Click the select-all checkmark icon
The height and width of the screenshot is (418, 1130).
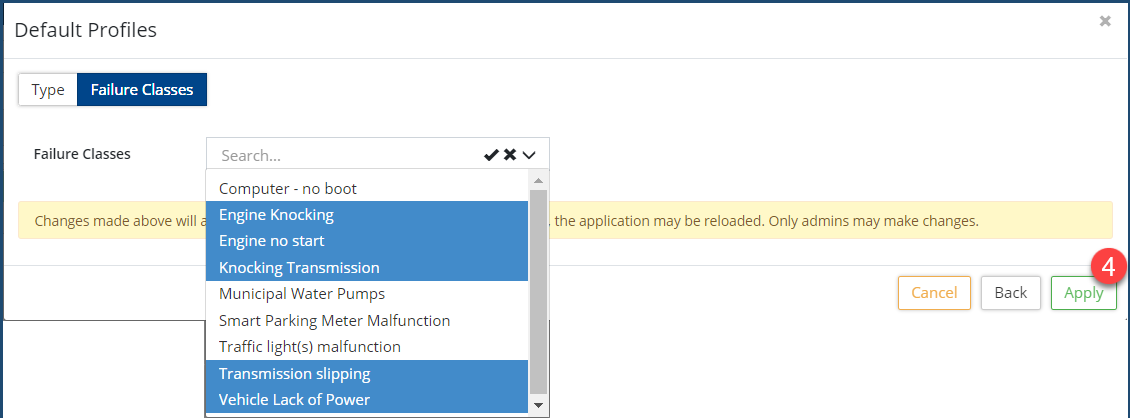point(491,155)
